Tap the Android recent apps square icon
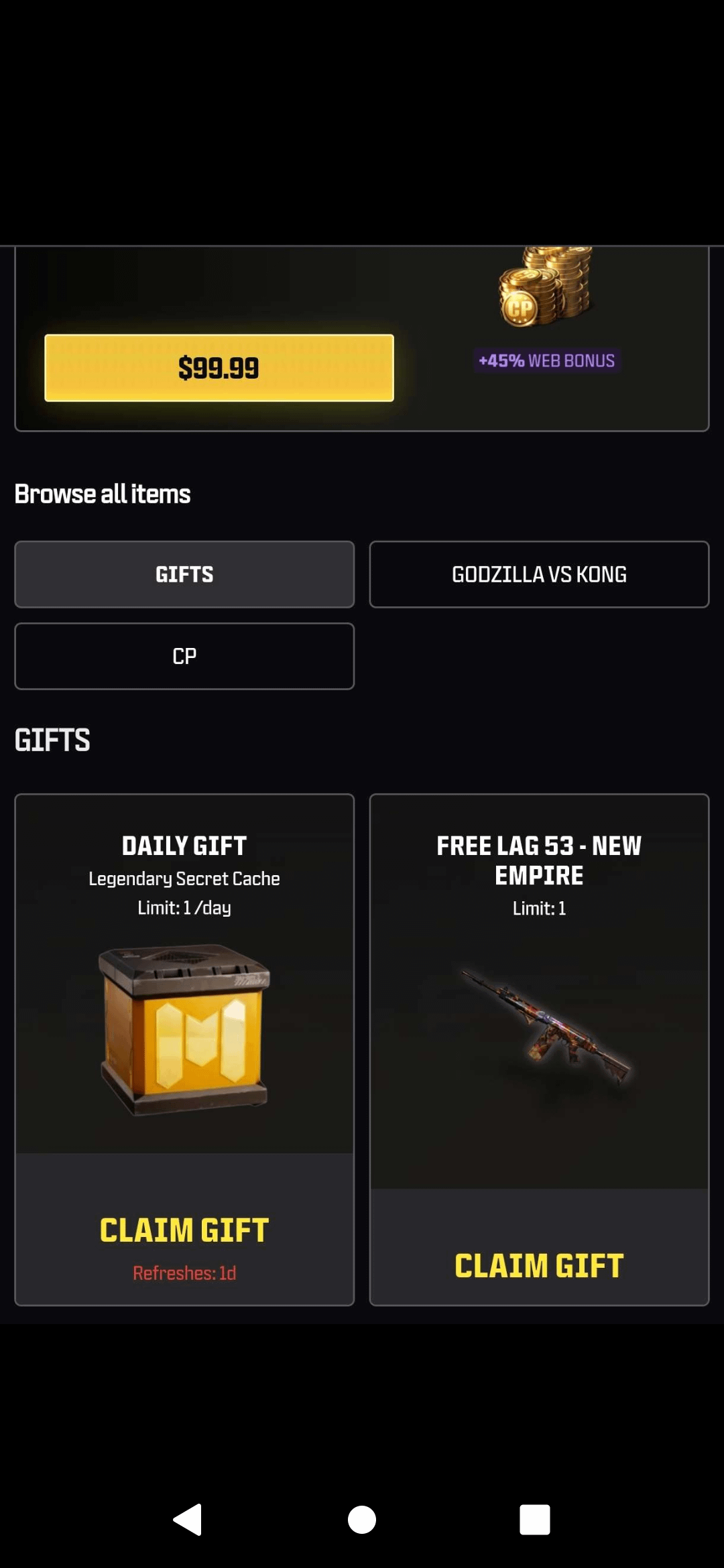 coord(535,1519)
